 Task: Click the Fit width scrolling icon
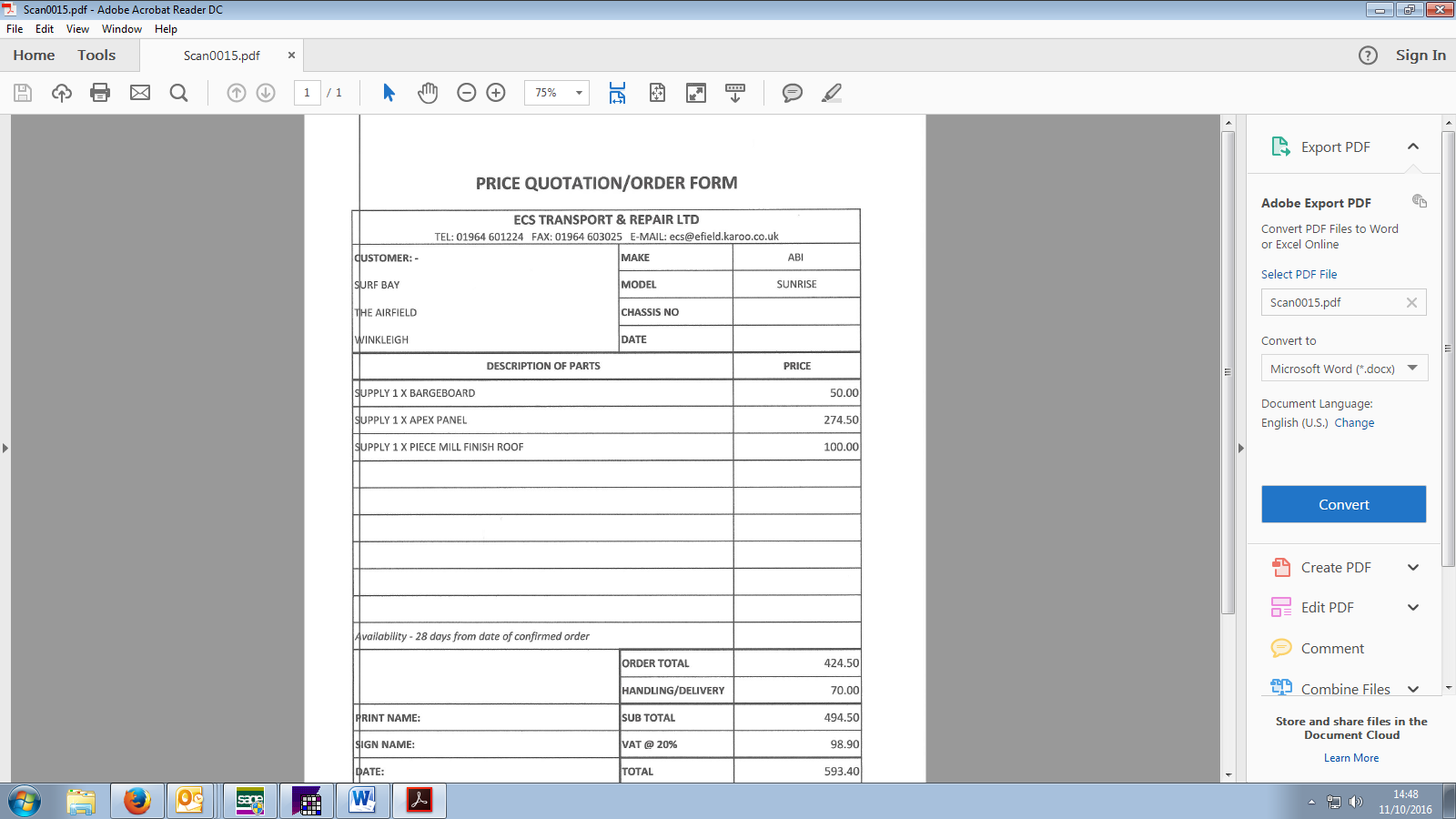(617, 93)
